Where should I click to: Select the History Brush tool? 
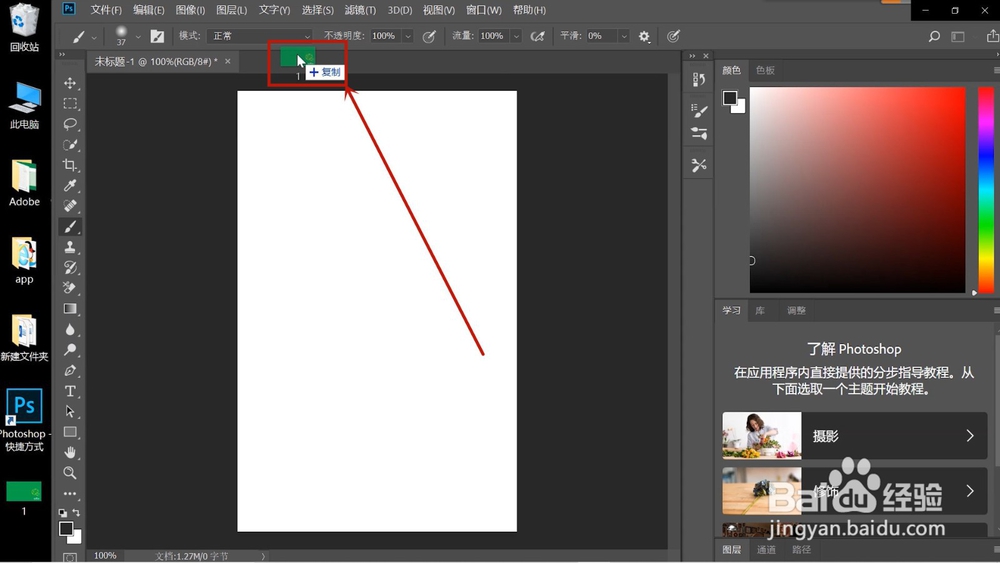click(x=70, y=267)
